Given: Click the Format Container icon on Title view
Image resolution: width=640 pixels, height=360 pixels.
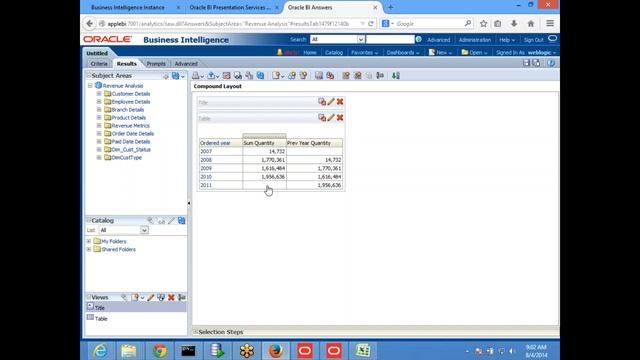Looking at the screenshot, I should tap(322, 102).
